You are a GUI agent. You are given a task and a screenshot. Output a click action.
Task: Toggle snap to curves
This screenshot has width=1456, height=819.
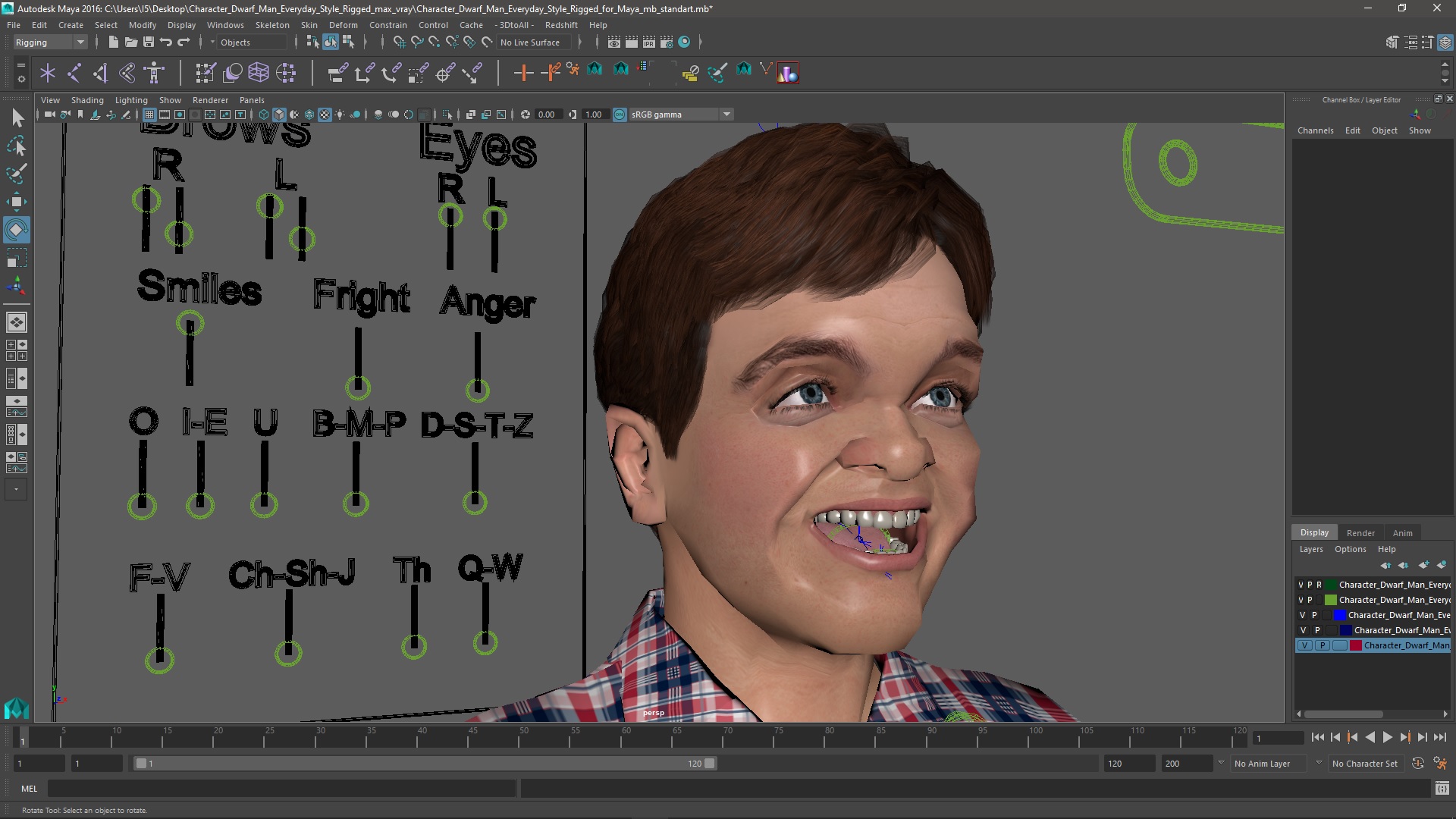tap(416, 42)
